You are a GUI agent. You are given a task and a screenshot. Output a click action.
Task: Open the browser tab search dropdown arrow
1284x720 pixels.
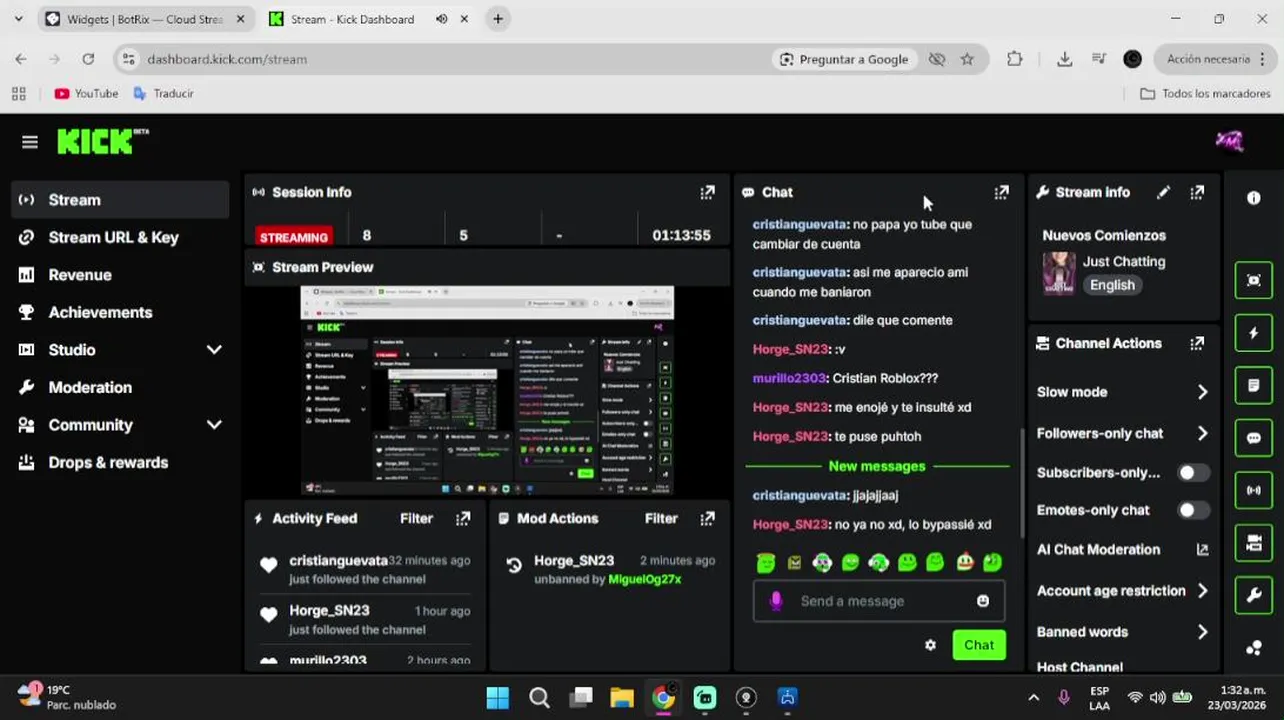coord(18,19)
